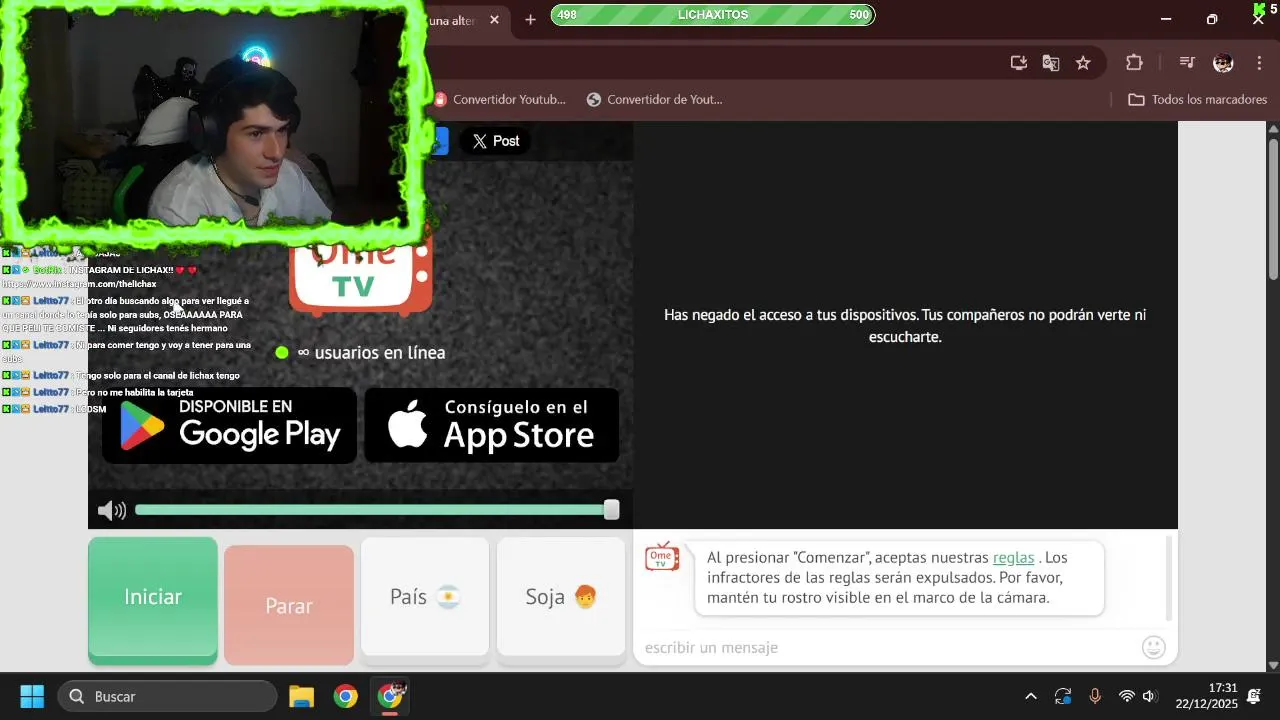The height and width of the screenshot is (720, 1280).
Task: Click the taskbar Buscar search box
Action: 167,696
